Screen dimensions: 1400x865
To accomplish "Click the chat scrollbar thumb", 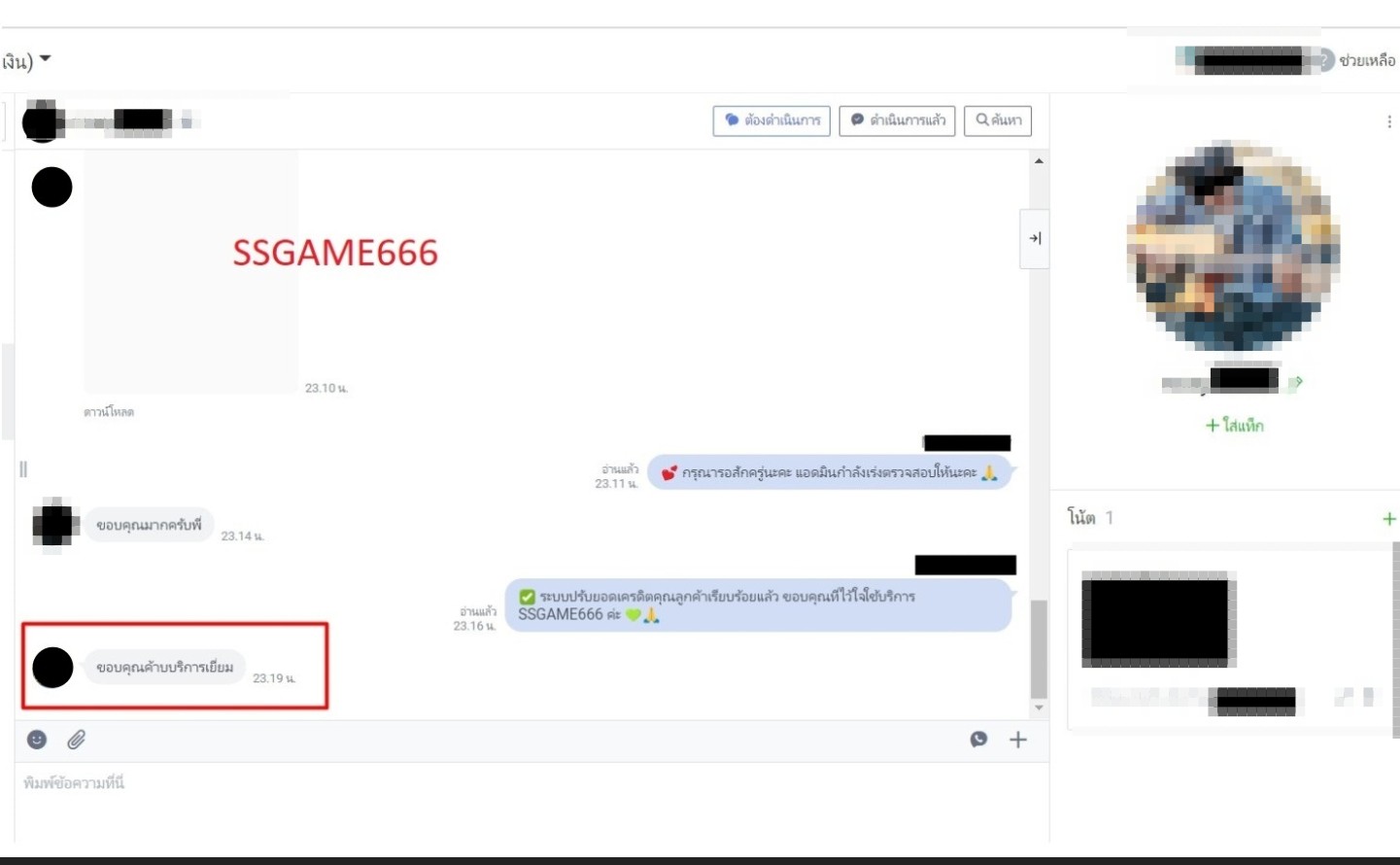I will coord(1039,648).
